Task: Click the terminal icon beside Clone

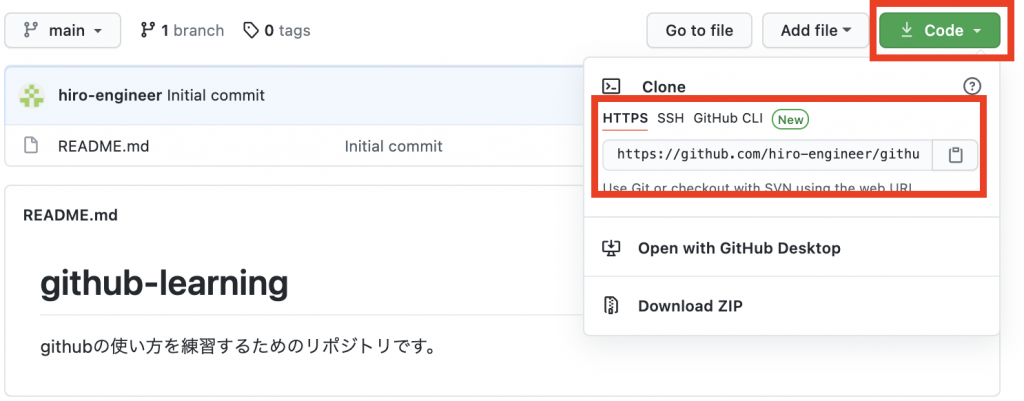Action: (611, 86)
